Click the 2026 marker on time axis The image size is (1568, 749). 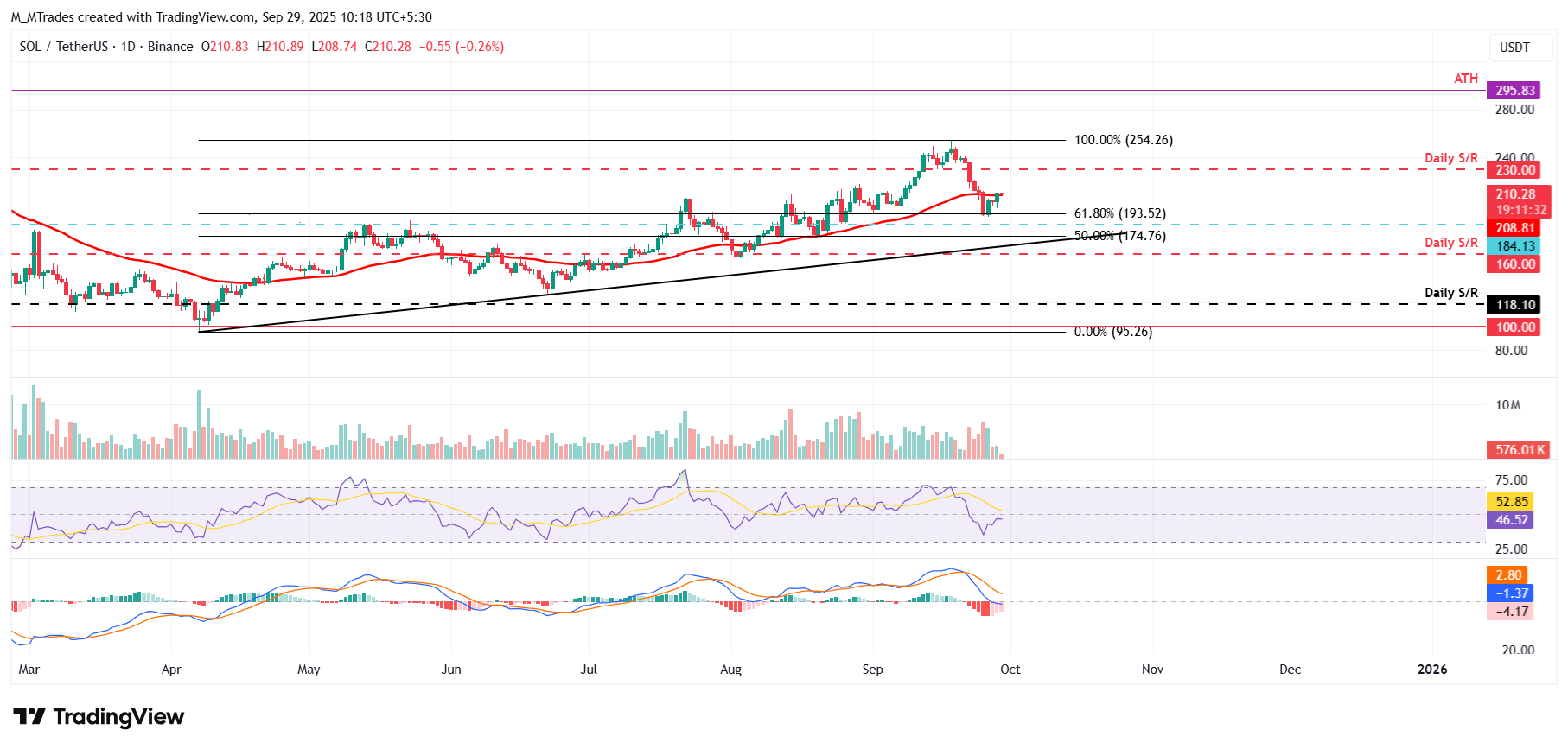tap(1431, 670)
